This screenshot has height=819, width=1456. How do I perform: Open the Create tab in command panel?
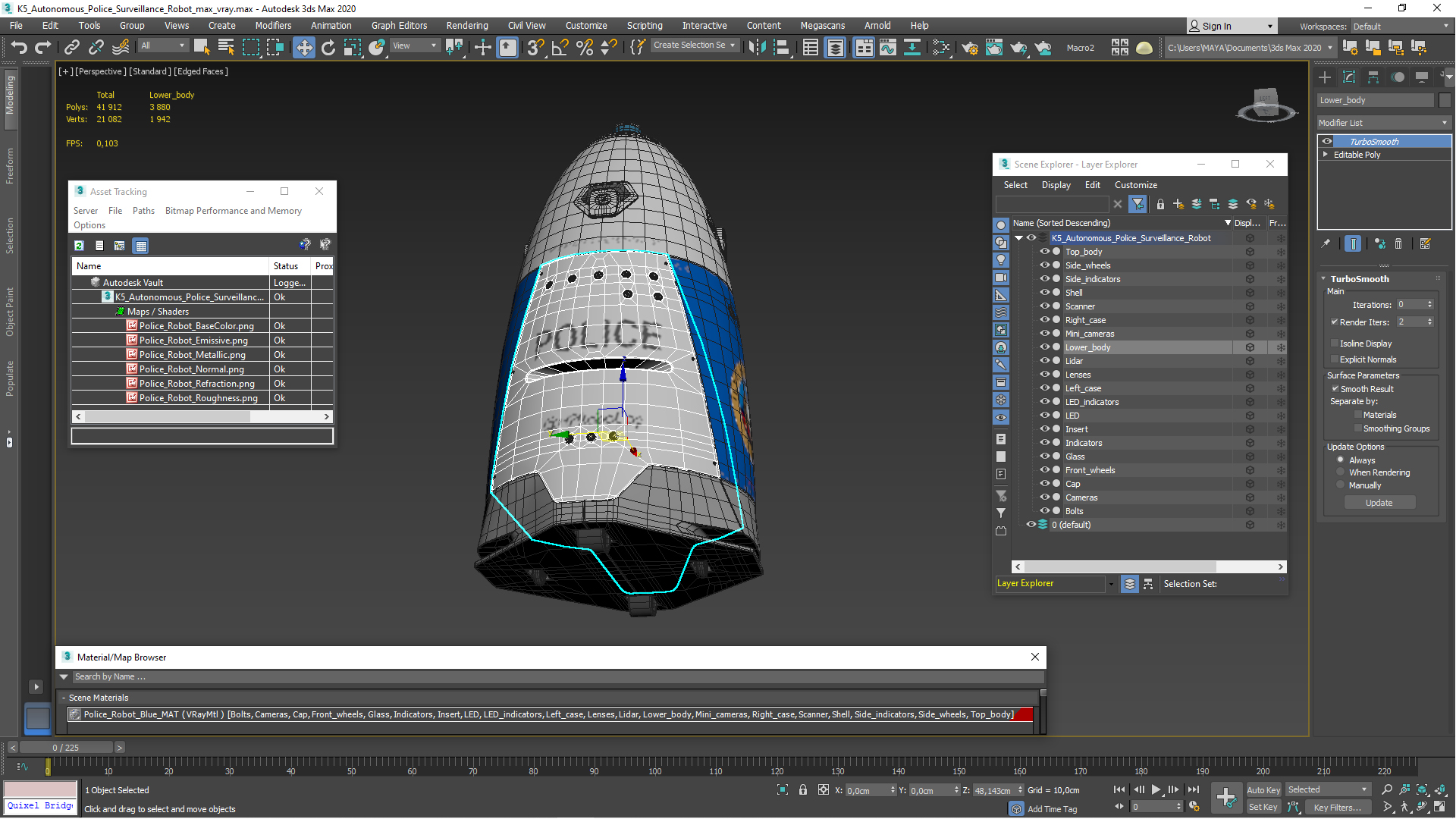(x=1325, y=77)
